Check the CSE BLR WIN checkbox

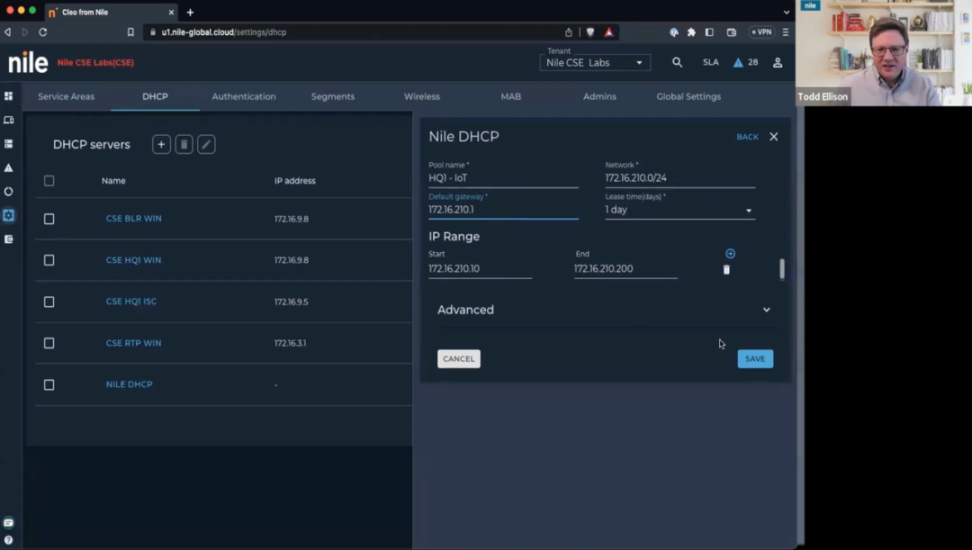(x=49, y=218)
